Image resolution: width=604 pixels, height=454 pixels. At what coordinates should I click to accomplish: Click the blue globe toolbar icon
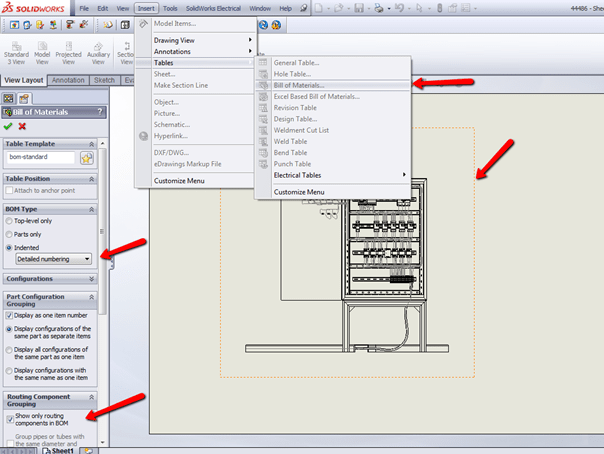(263, 25)
